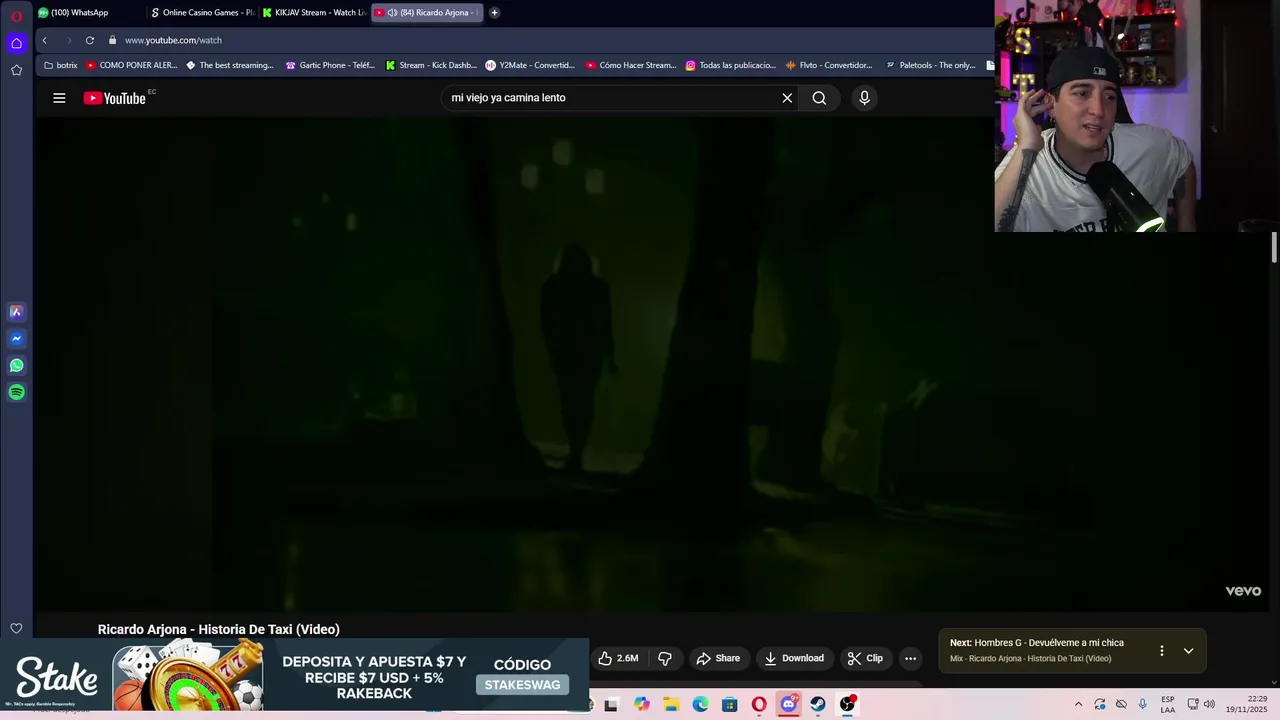Click the page vertical scrollbar
The width and height of the screenshot is (1280, 720).
1274,248
